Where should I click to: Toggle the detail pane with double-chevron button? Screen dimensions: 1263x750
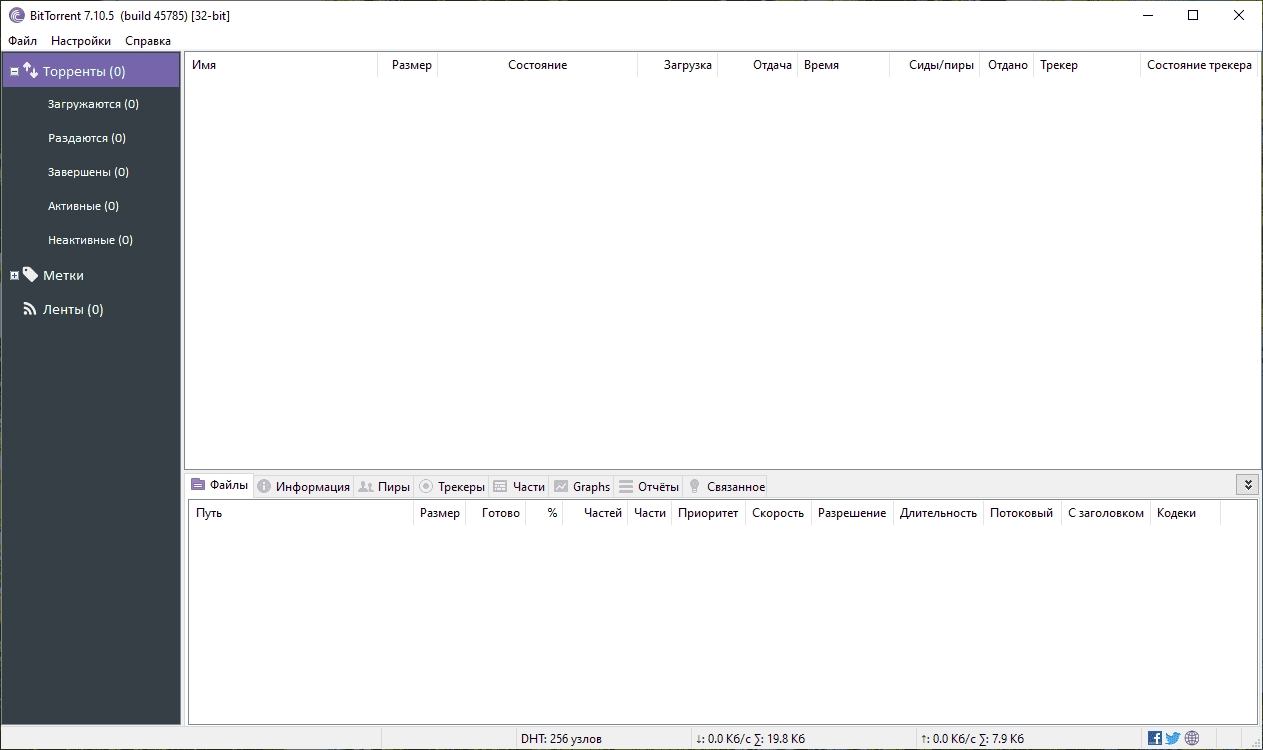click(x=1247, y=485)
